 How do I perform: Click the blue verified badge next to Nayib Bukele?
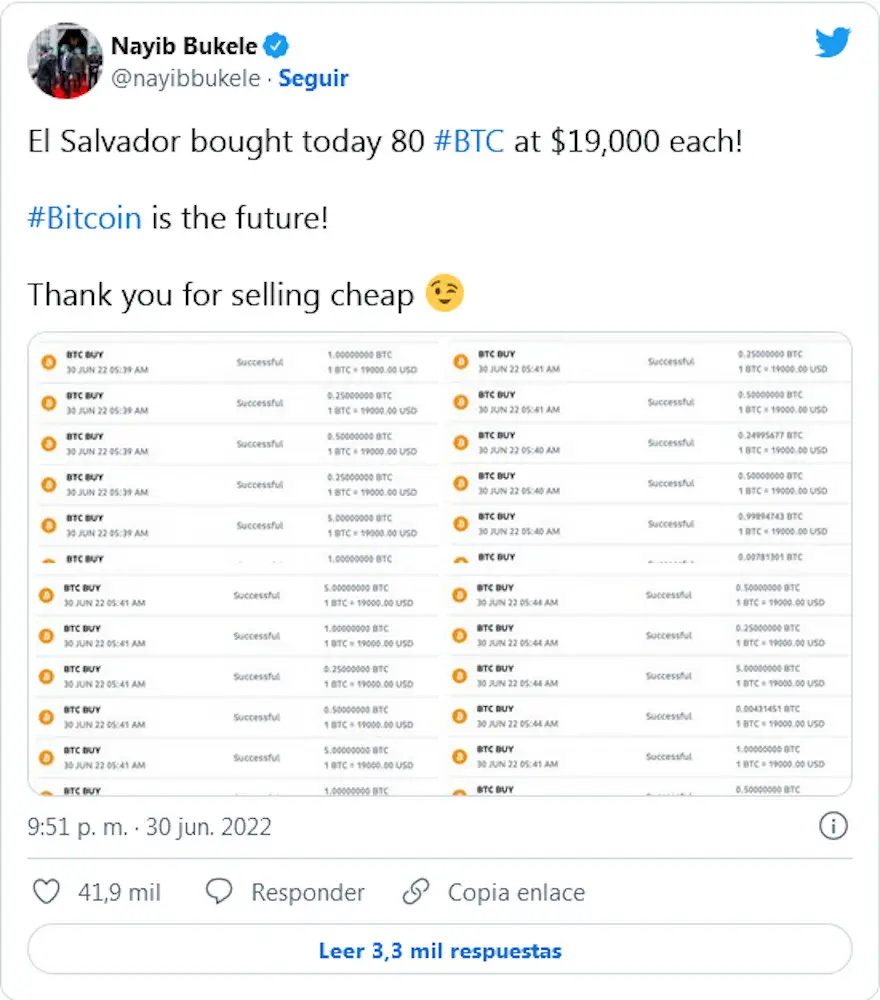tap(274, 45)
